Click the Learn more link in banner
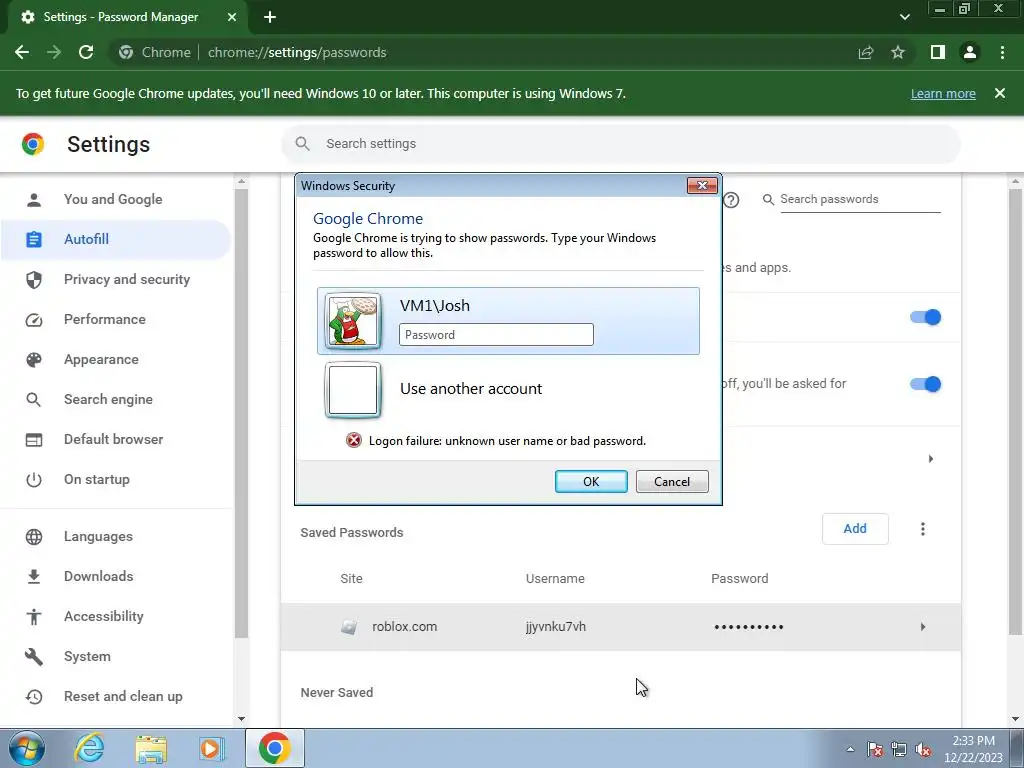Screen dimensions: 1024x768 pos(943,93)
